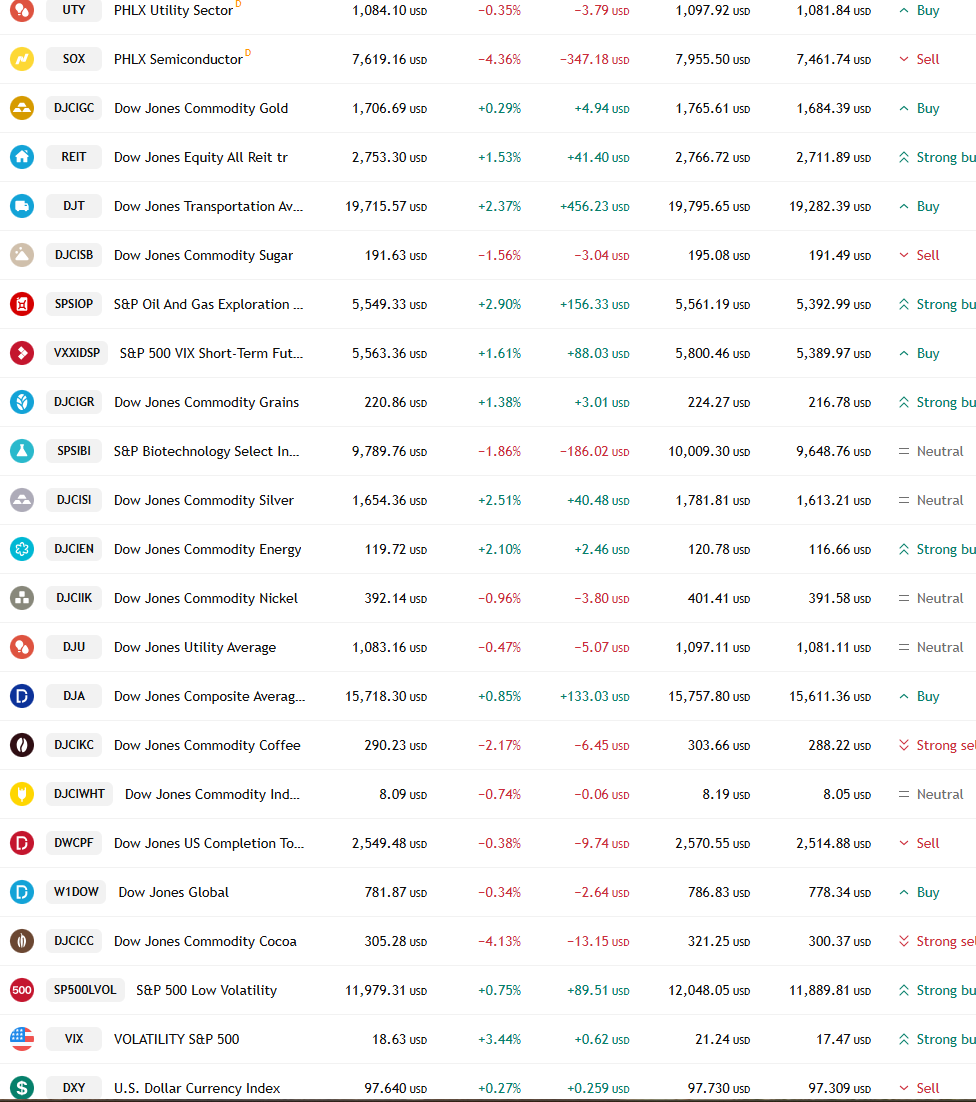976x1102 pixels.
Task: Click the Dow Jones Utility Average DJU icon
Action: tap(22, 647)
